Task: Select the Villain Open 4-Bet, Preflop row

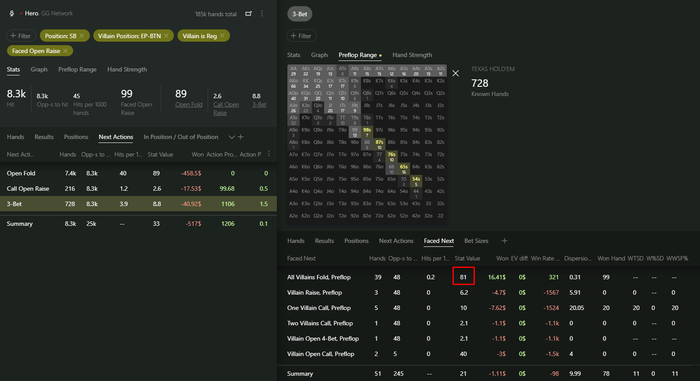Action: [489, 339]
